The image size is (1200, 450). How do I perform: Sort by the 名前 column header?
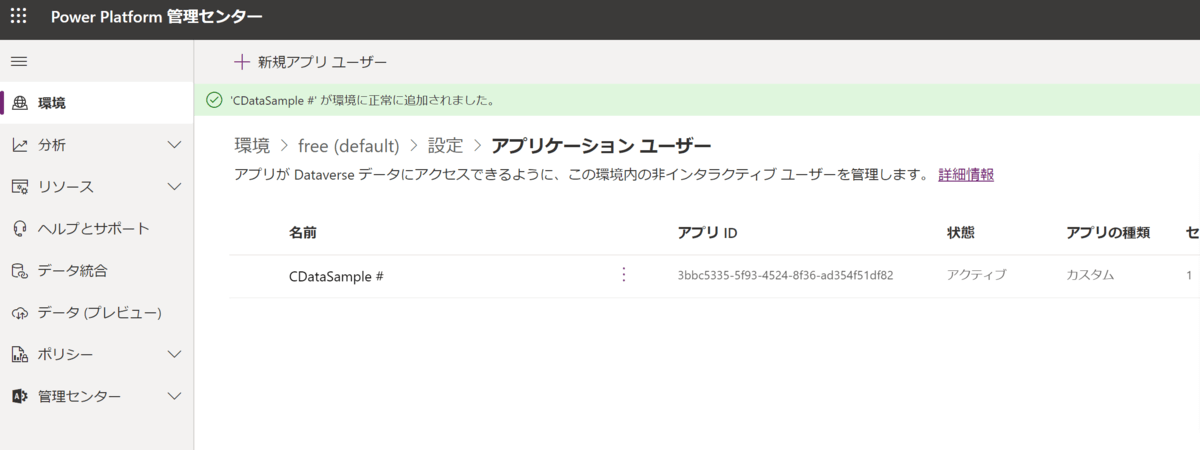[303, 233]
